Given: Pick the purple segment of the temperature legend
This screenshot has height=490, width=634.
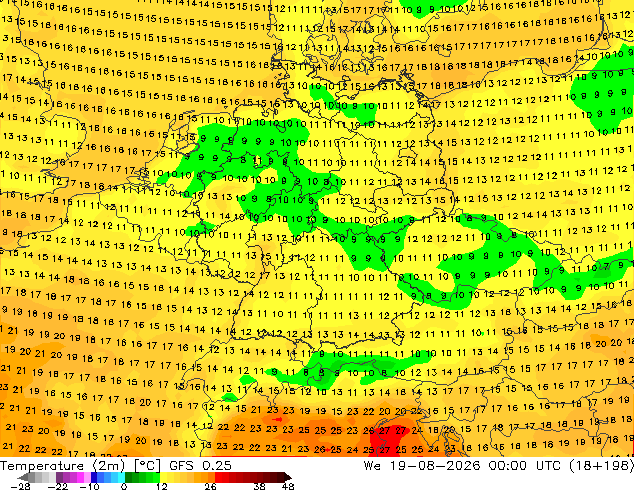Looking at the screenshot, I should click(73, 477).
